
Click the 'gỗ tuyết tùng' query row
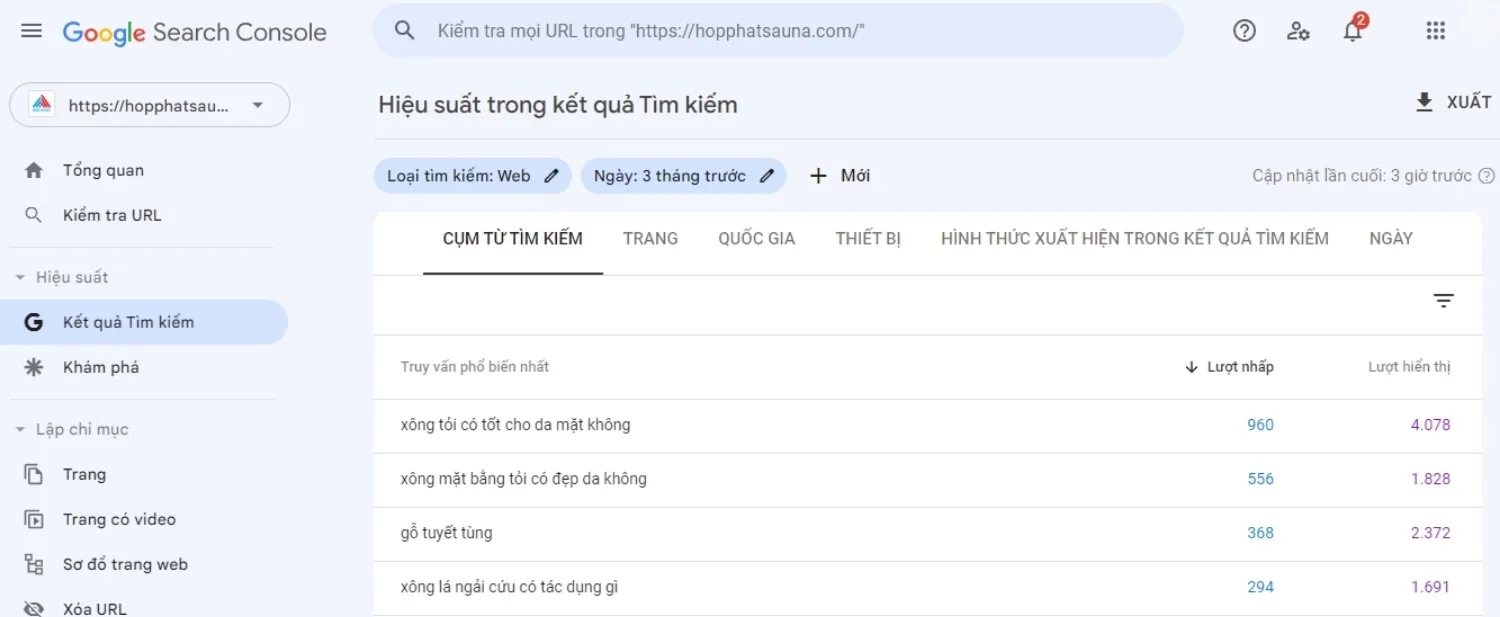click(x=447, y=533)
